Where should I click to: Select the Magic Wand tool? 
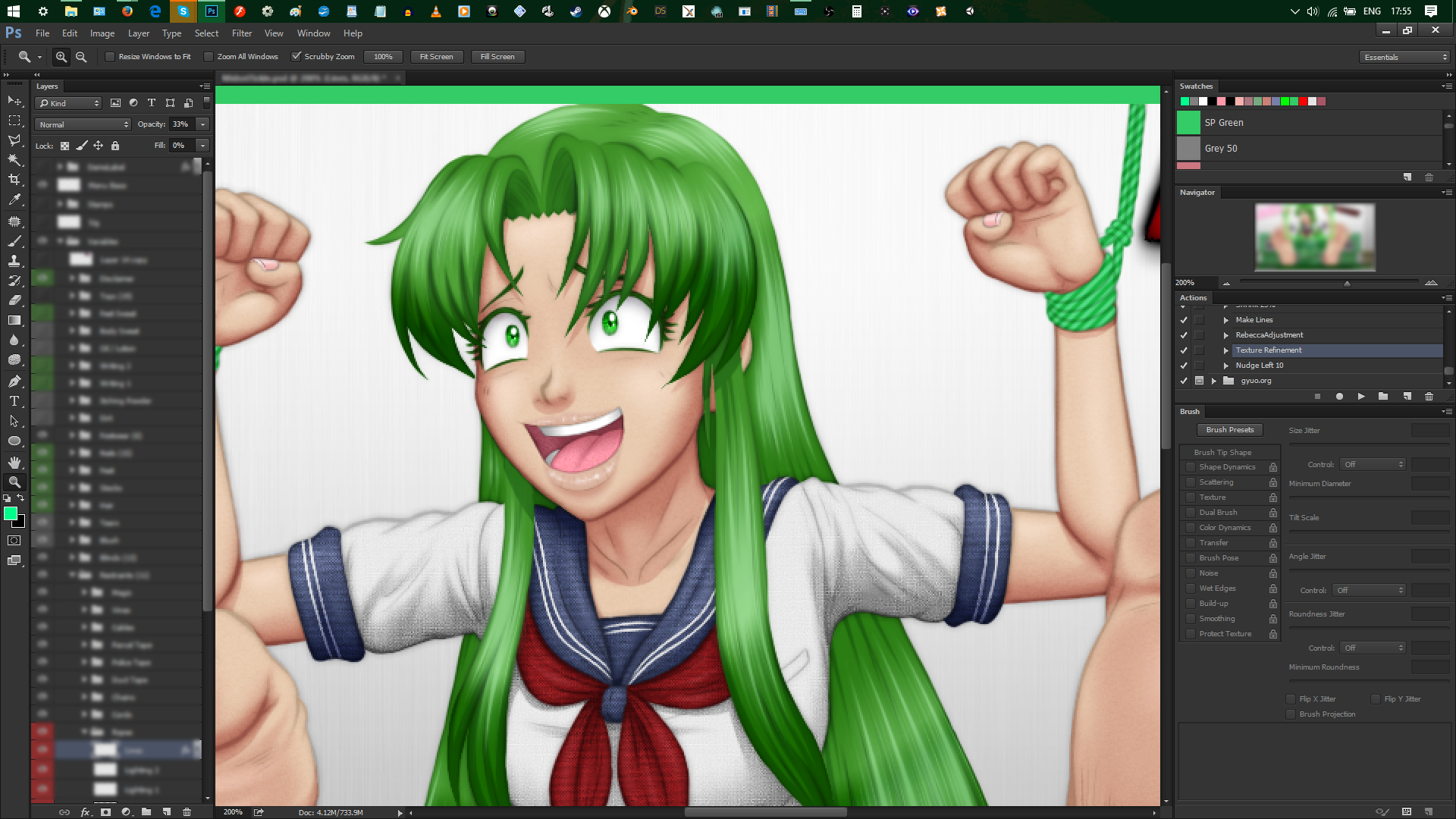coord(14,160)
